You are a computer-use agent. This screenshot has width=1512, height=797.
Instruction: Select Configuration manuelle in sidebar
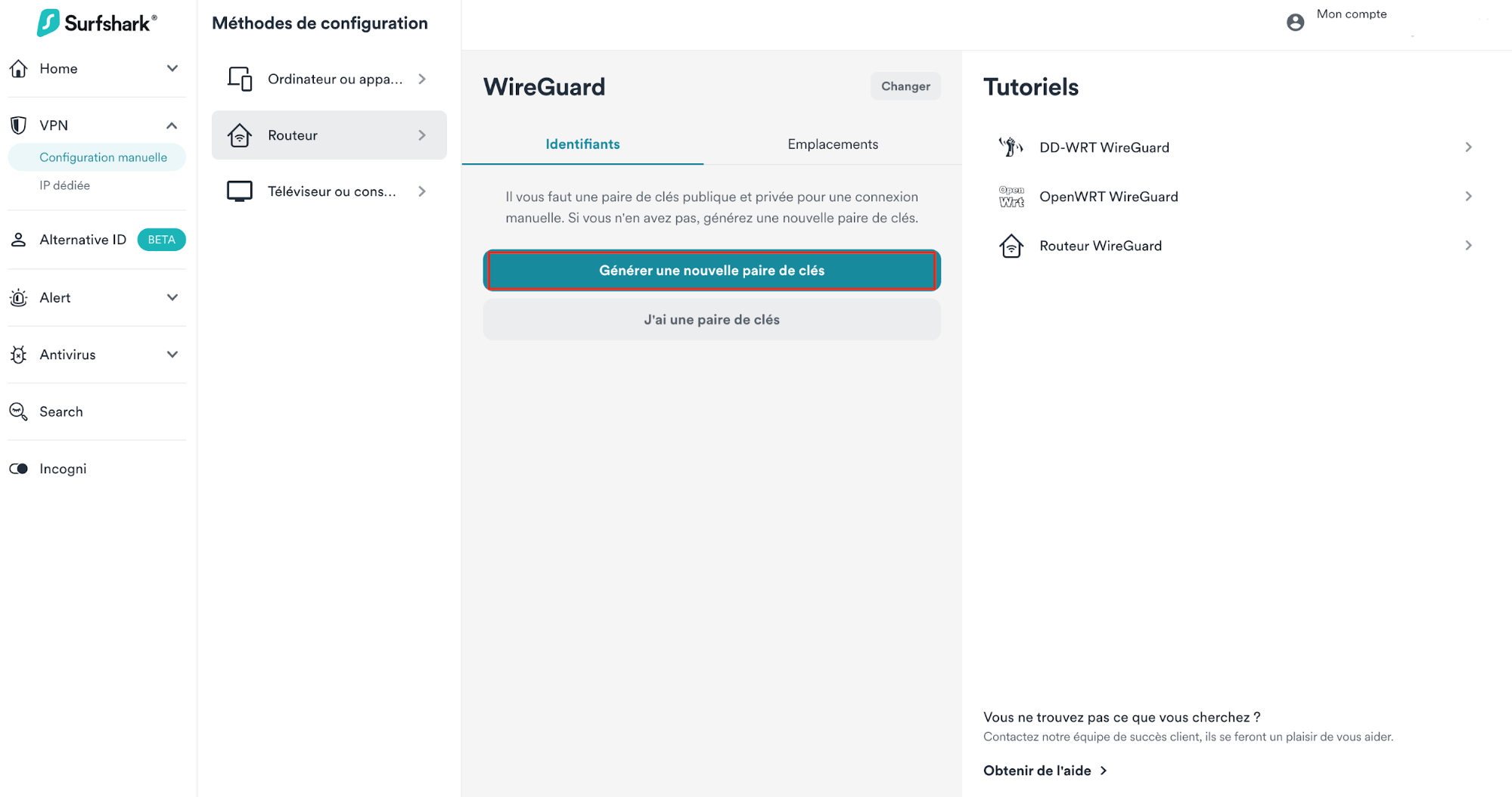97,157
